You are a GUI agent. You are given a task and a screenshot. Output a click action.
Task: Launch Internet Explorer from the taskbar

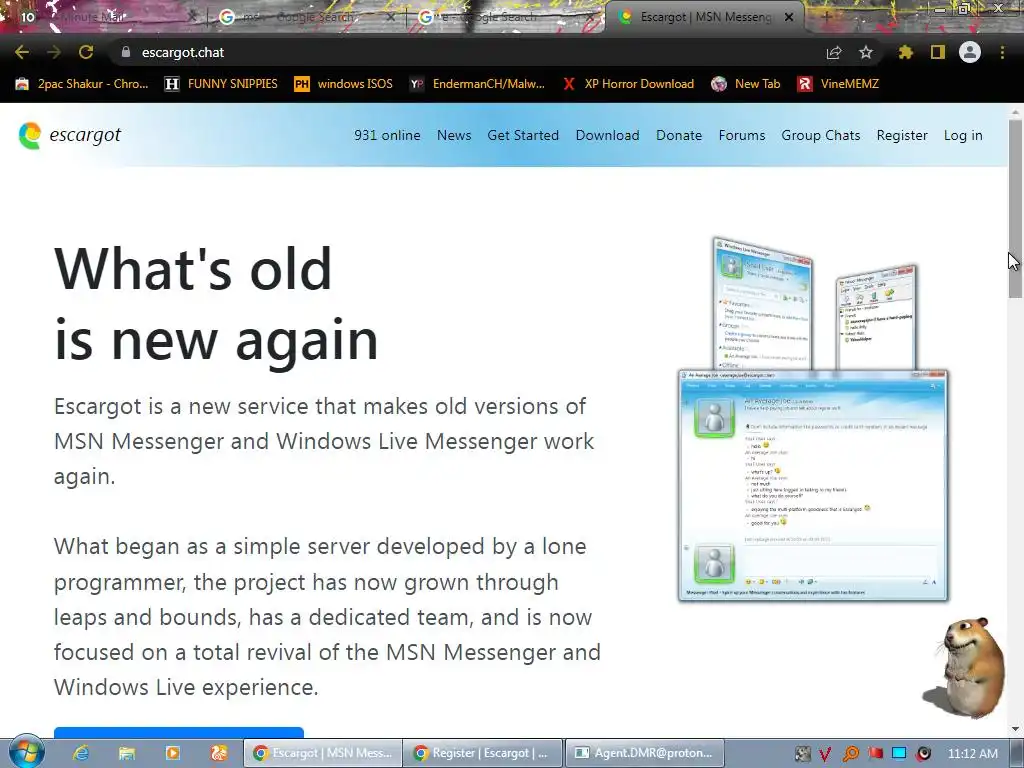[80, 753]
